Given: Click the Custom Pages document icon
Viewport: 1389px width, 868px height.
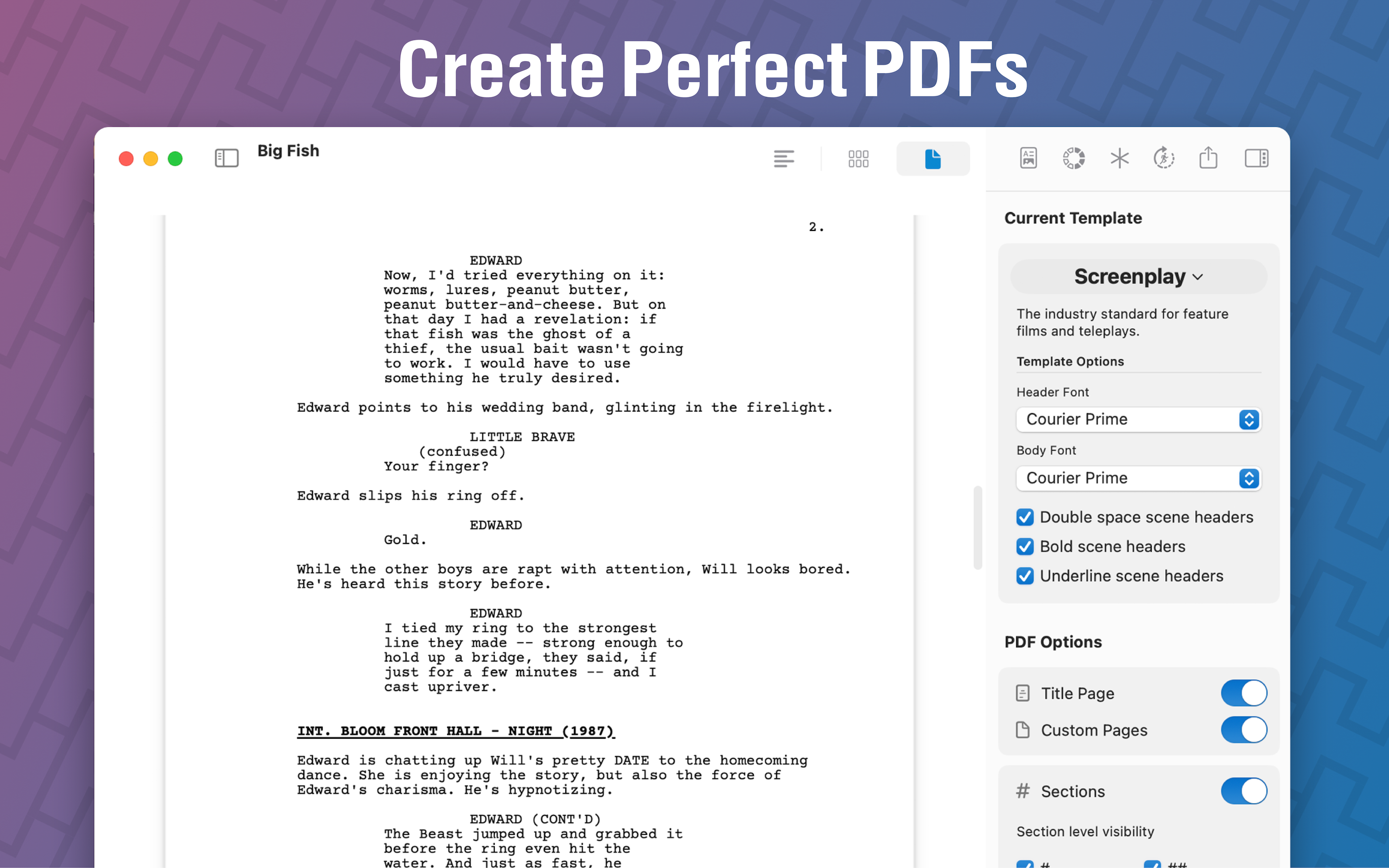Looking at the screenshot, I should [1022, 730].
